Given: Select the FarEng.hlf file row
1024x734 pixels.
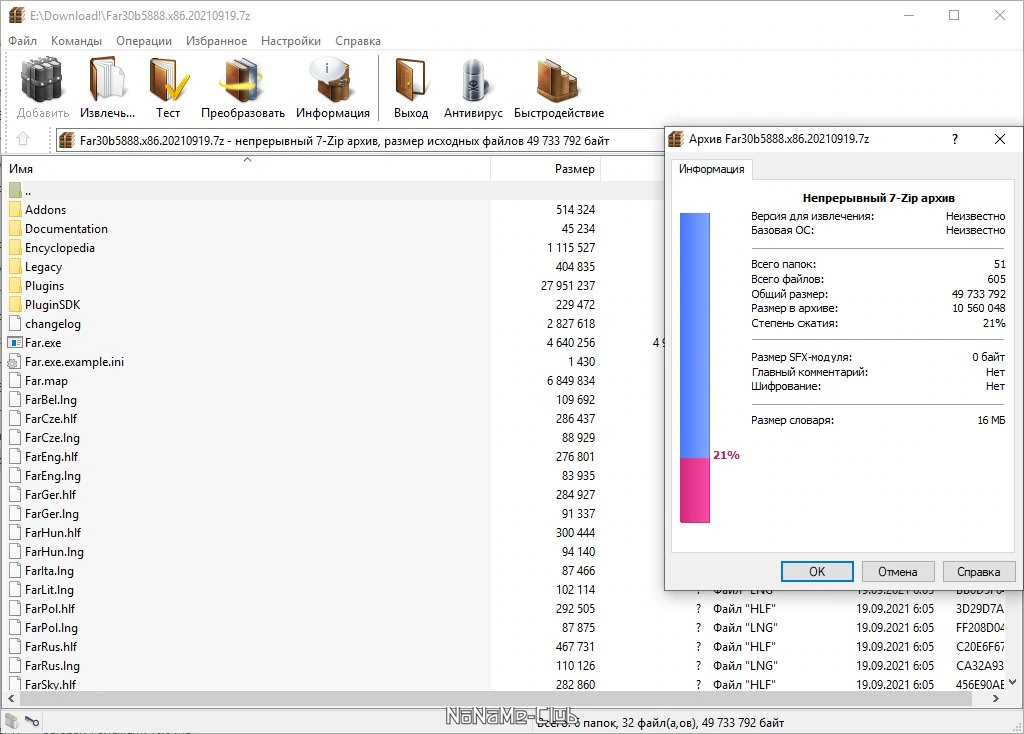Looking at the screenshot, I should 333,456.
